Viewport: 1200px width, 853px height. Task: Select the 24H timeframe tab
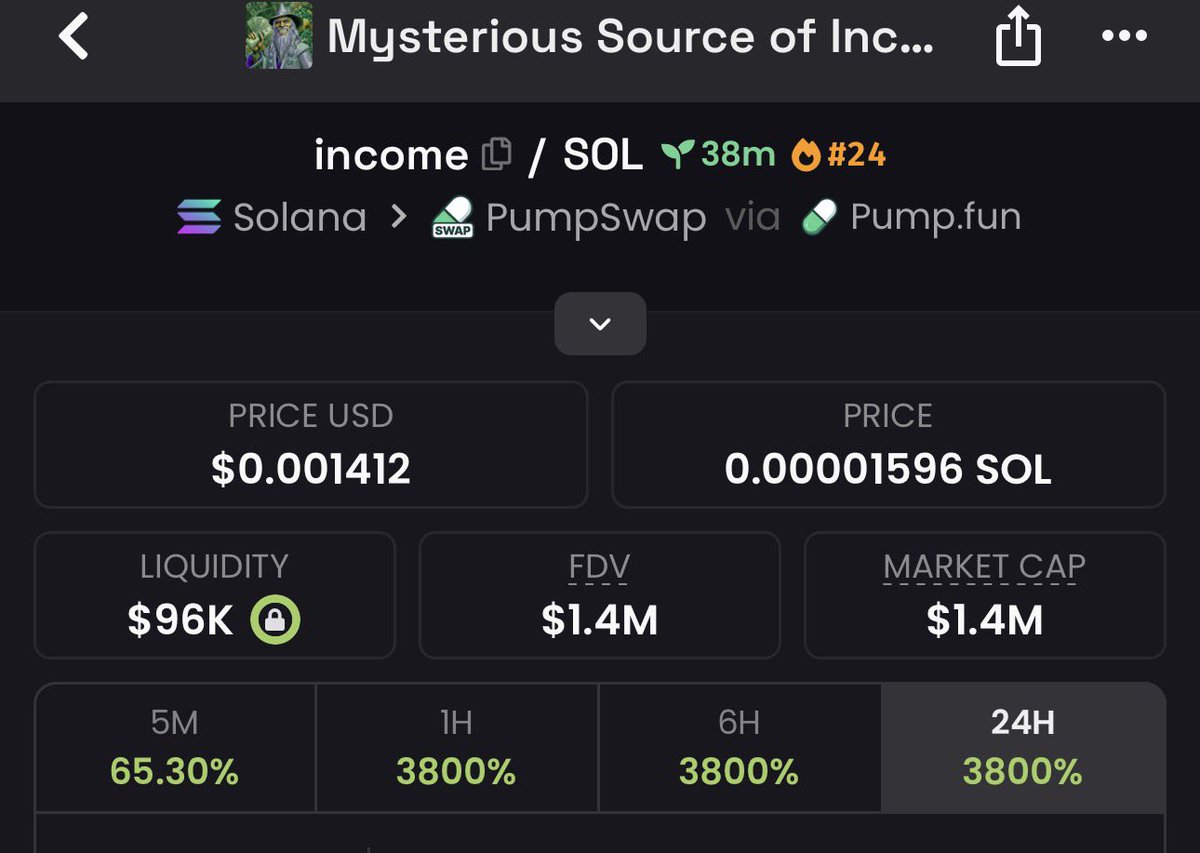pos(1023,747)
